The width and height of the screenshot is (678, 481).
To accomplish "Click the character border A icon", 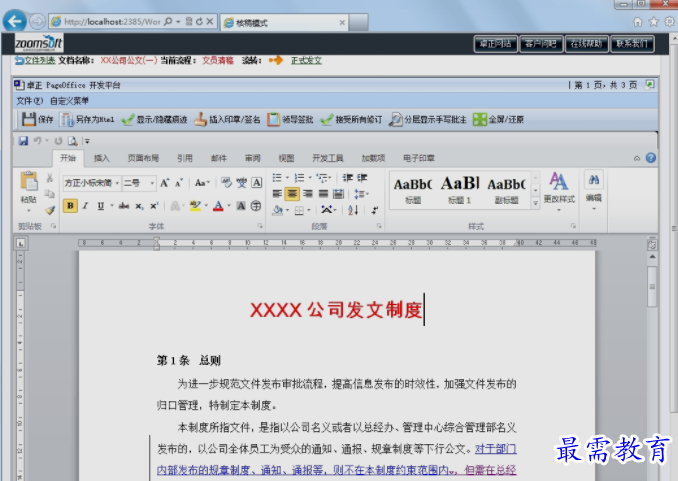I will (257, 183).
